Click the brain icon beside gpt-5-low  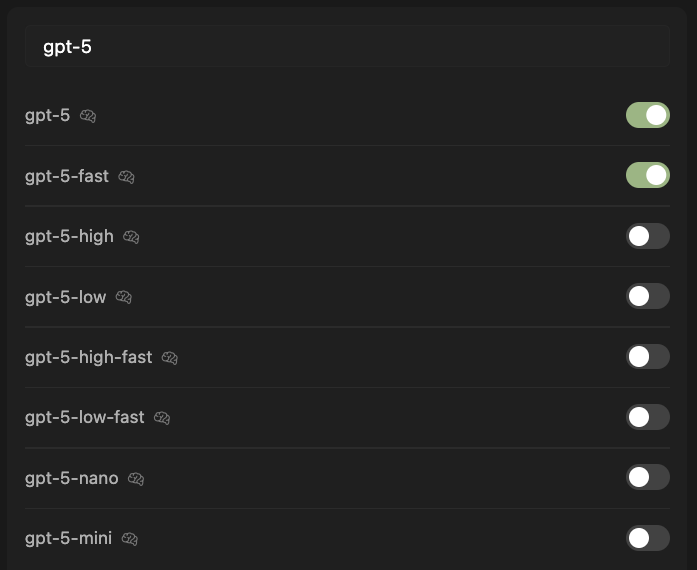click(x=124, y=297)
